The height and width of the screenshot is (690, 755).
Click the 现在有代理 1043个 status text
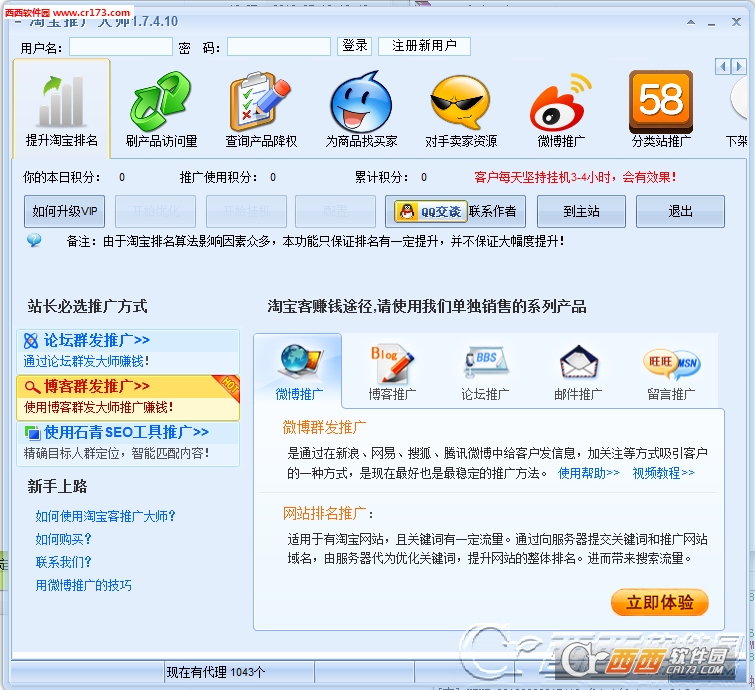216,672
